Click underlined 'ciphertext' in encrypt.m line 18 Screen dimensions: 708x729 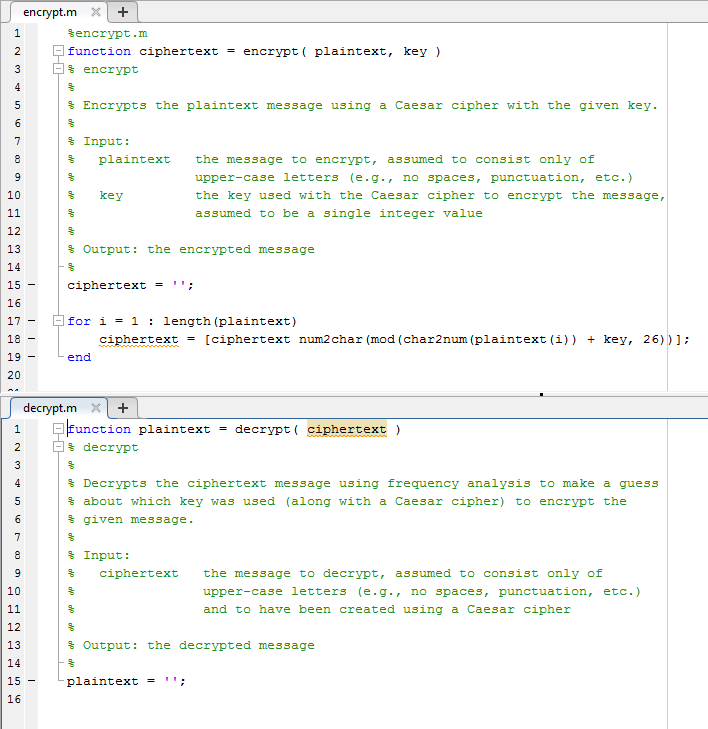point(139,339)
